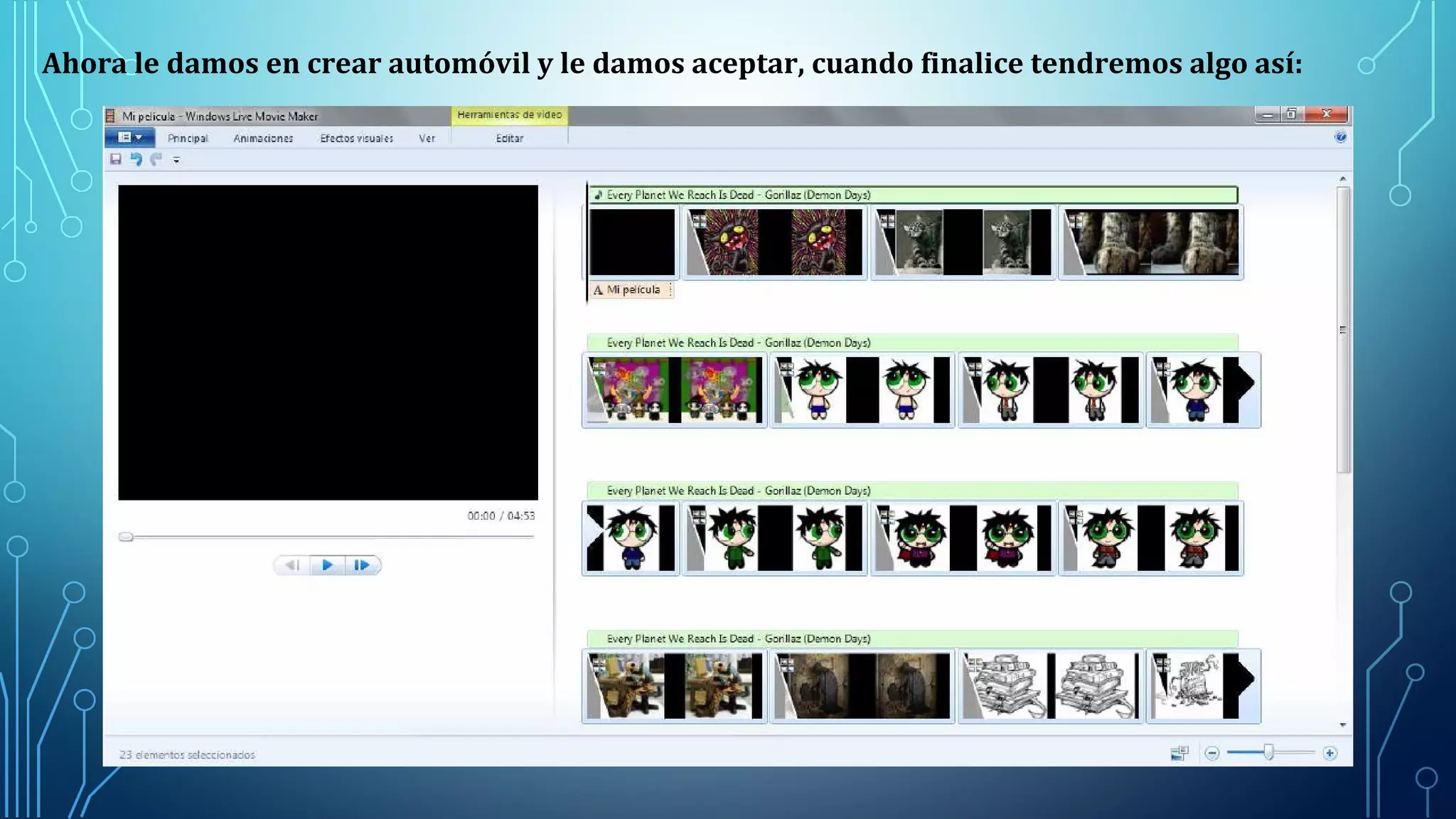
Task: Select the chibi boy with red tie clip
Action: (1051, 390)
